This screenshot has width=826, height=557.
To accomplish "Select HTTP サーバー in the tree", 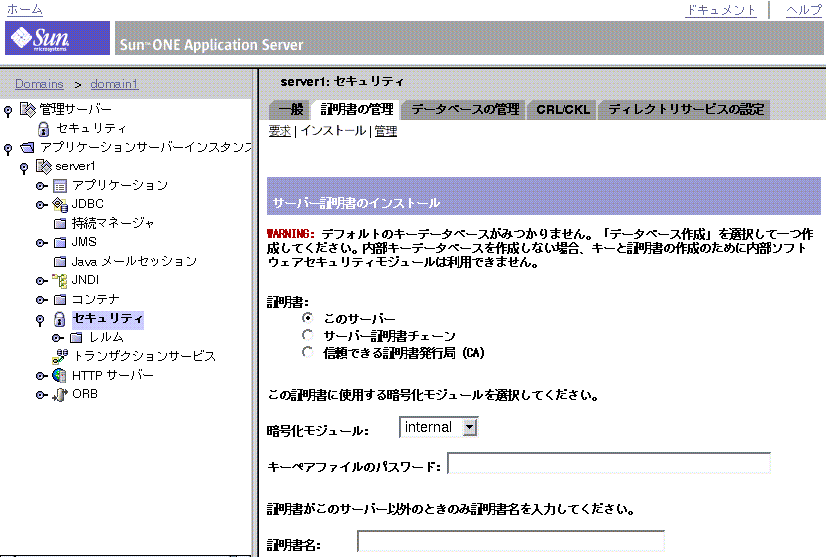I will 113,376.
